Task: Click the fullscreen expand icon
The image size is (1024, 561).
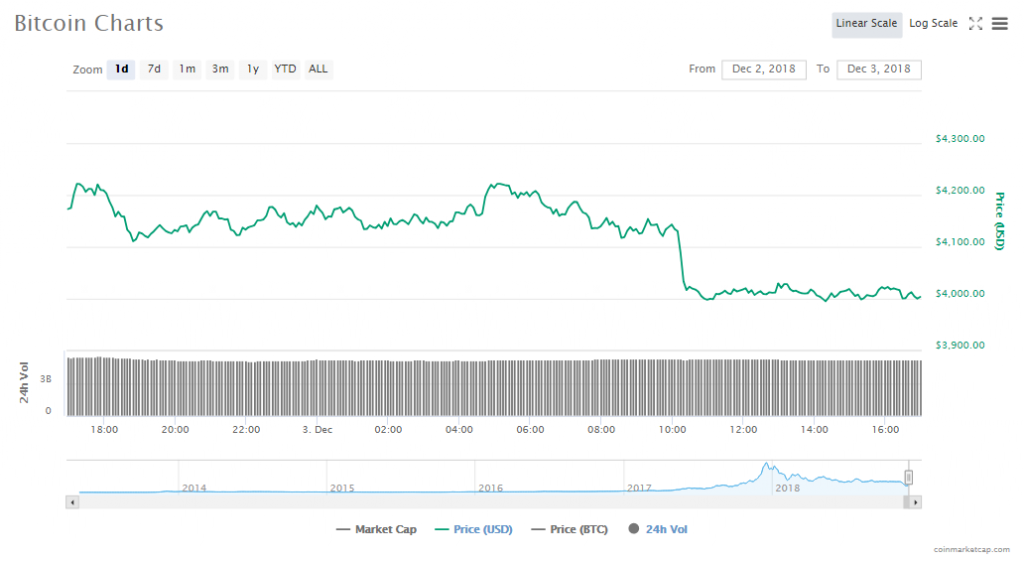Action: click(976, 24)
